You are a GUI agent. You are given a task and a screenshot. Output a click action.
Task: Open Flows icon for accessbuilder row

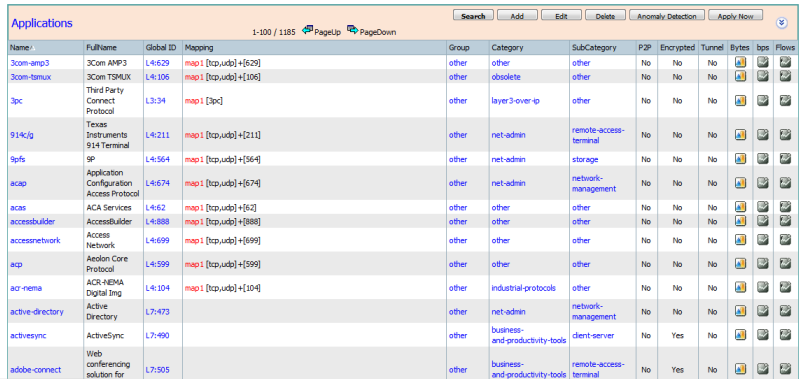785,221
